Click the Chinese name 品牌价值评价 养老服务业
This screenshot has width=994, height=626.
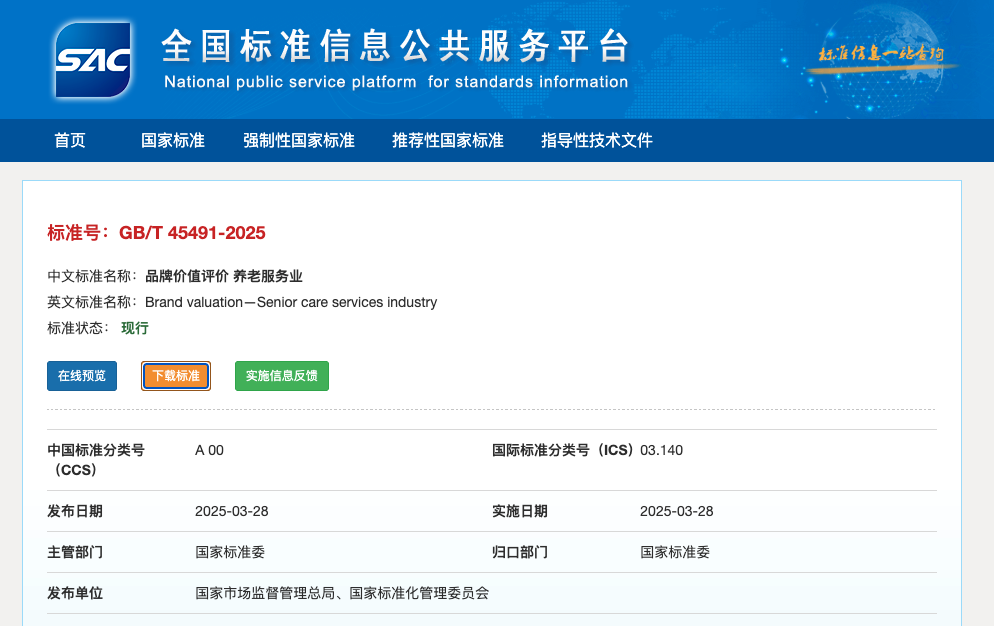[224, 276]
